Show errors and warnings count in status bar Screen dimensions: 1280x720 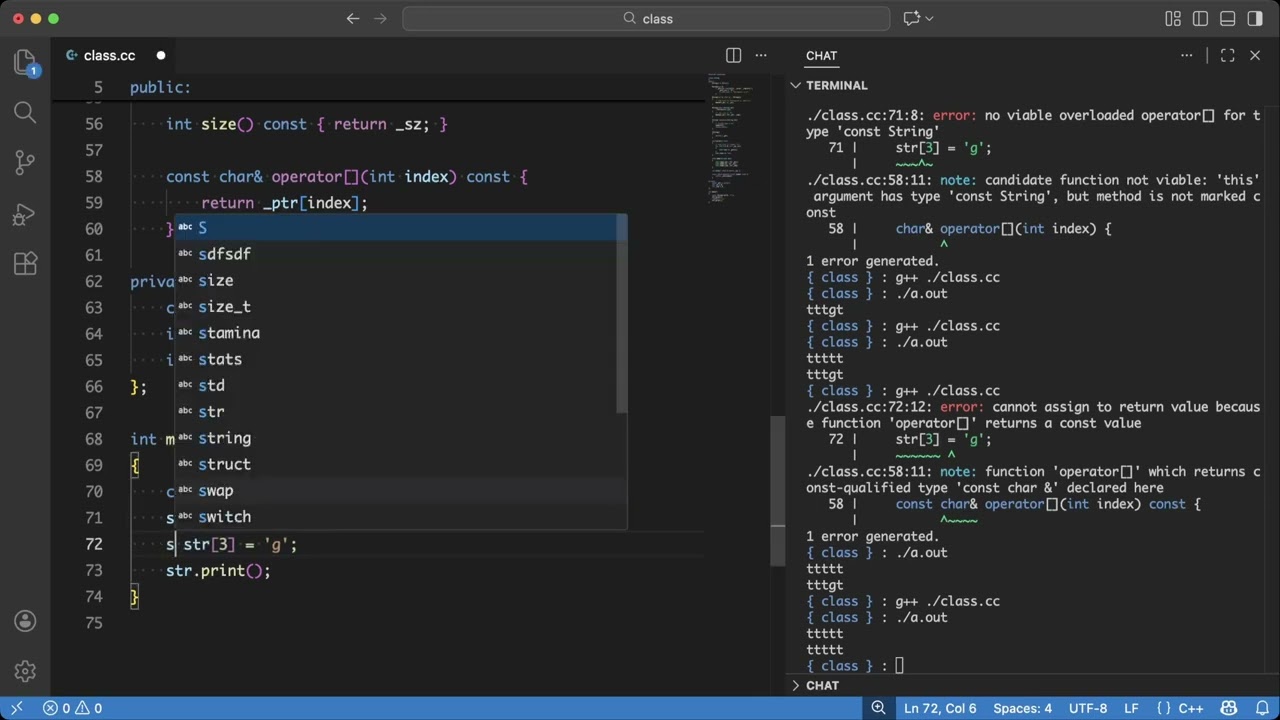click(x=72, y=708)
